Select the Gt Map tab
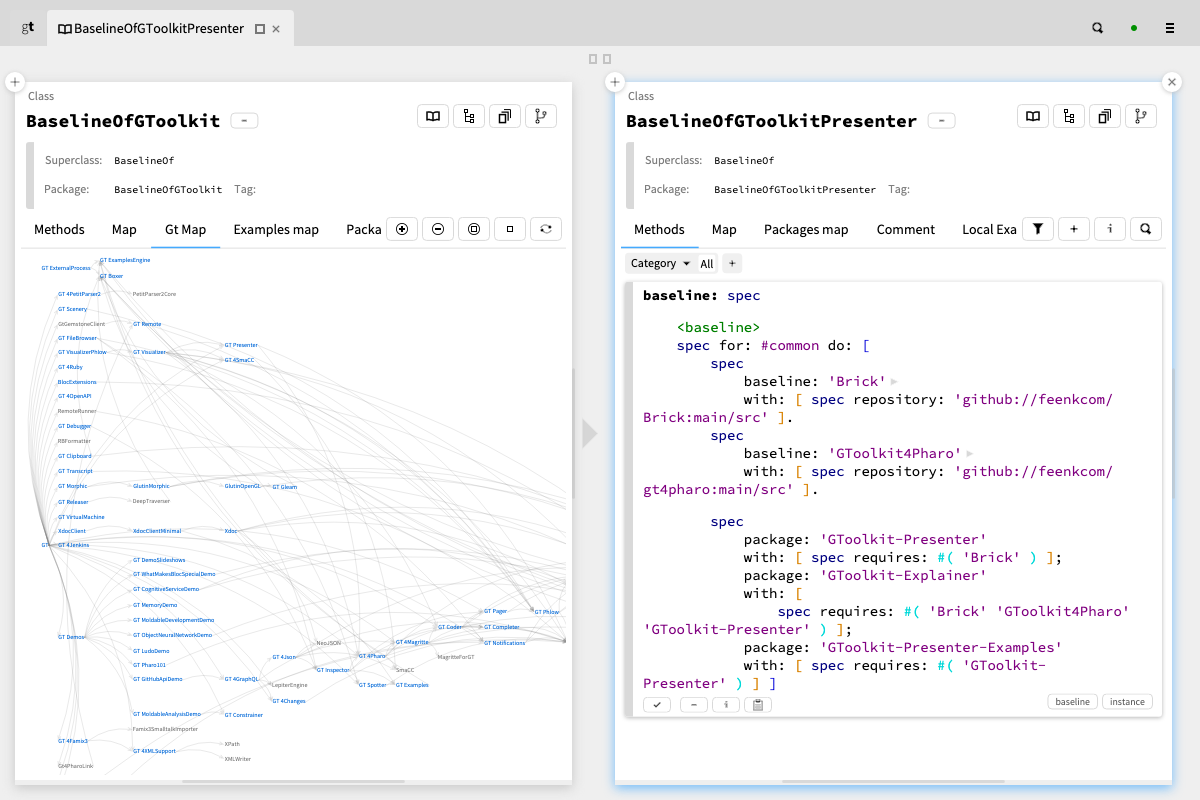Screen dimensions: 1200x800 tap(185, 229)
